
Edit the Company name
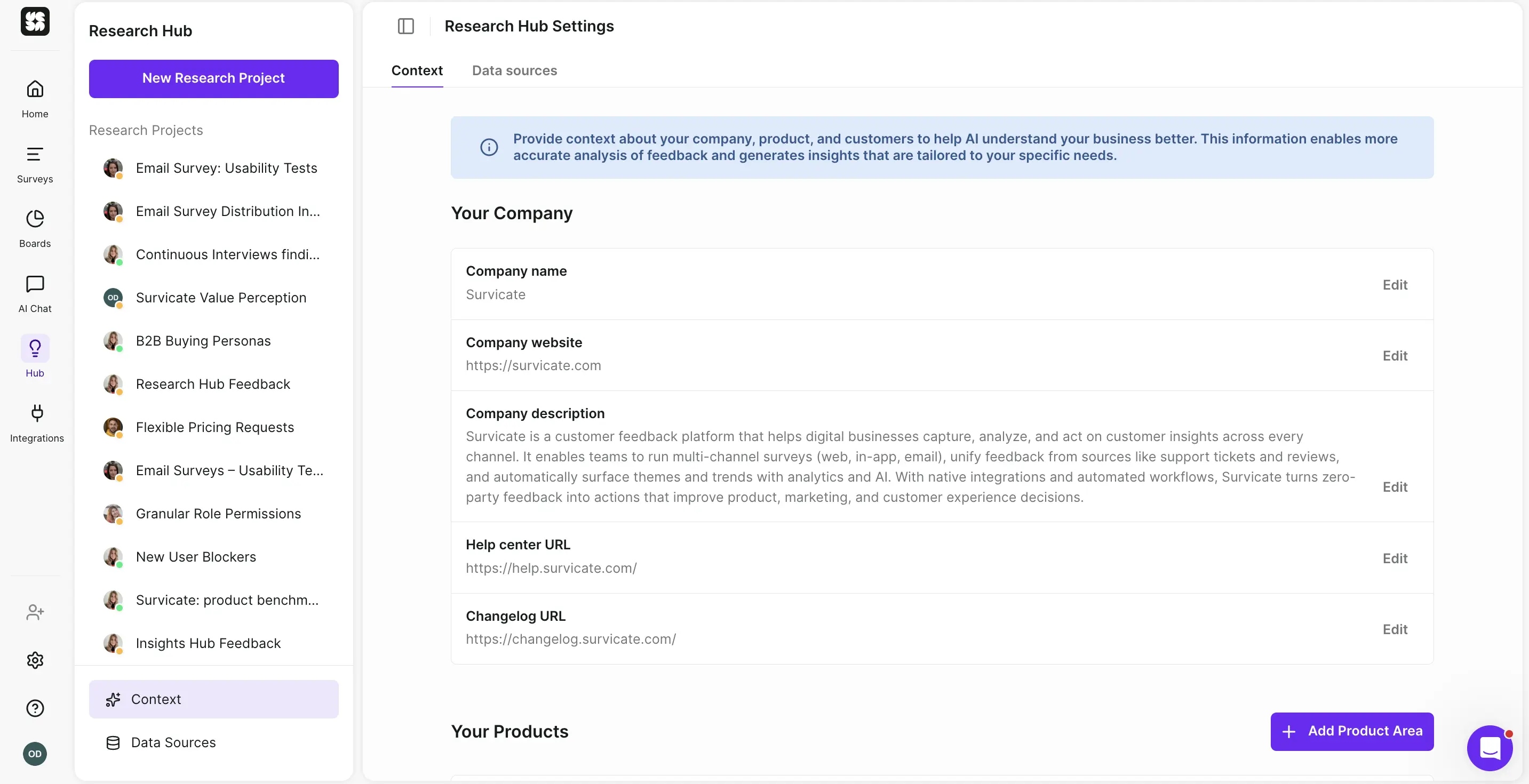point(1395,285)
